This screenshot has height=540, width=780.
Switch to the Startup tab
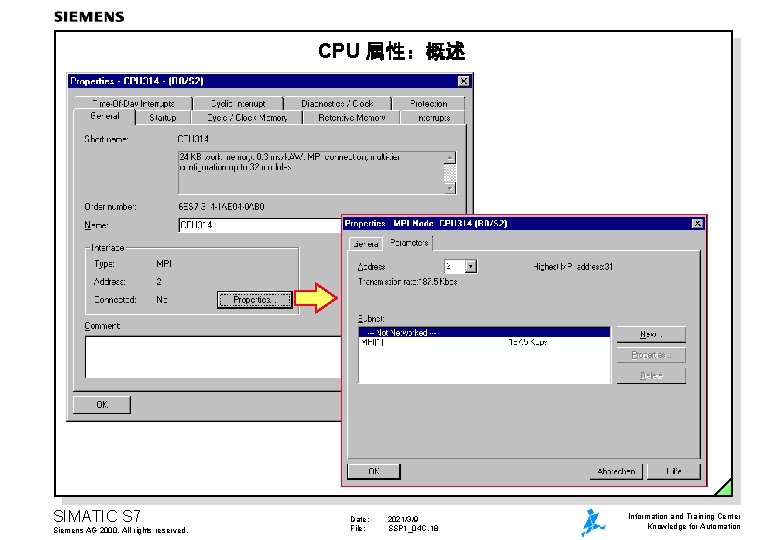163,117
